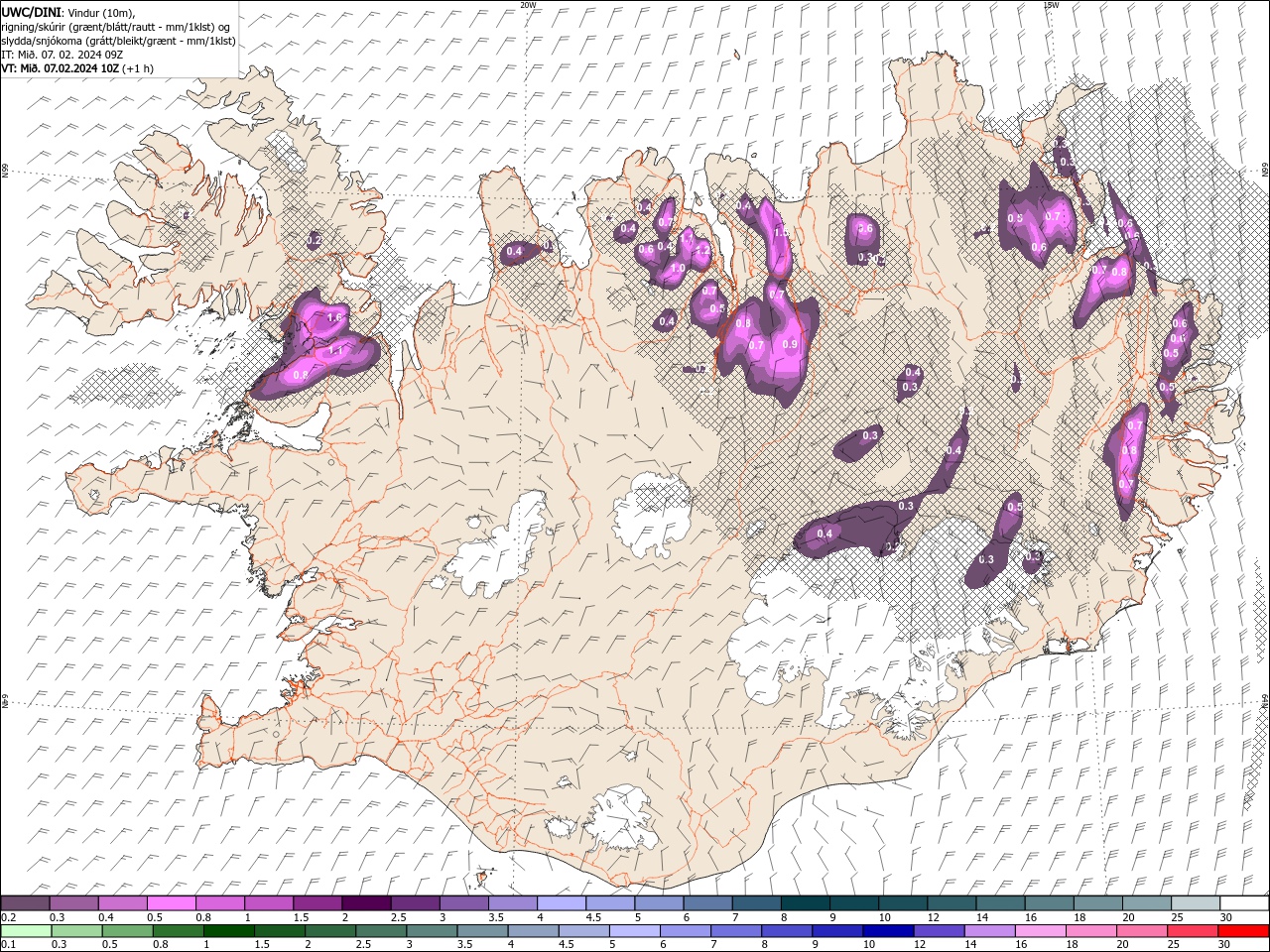Pick lower legend swatch between 4 and 4.5

533,931
